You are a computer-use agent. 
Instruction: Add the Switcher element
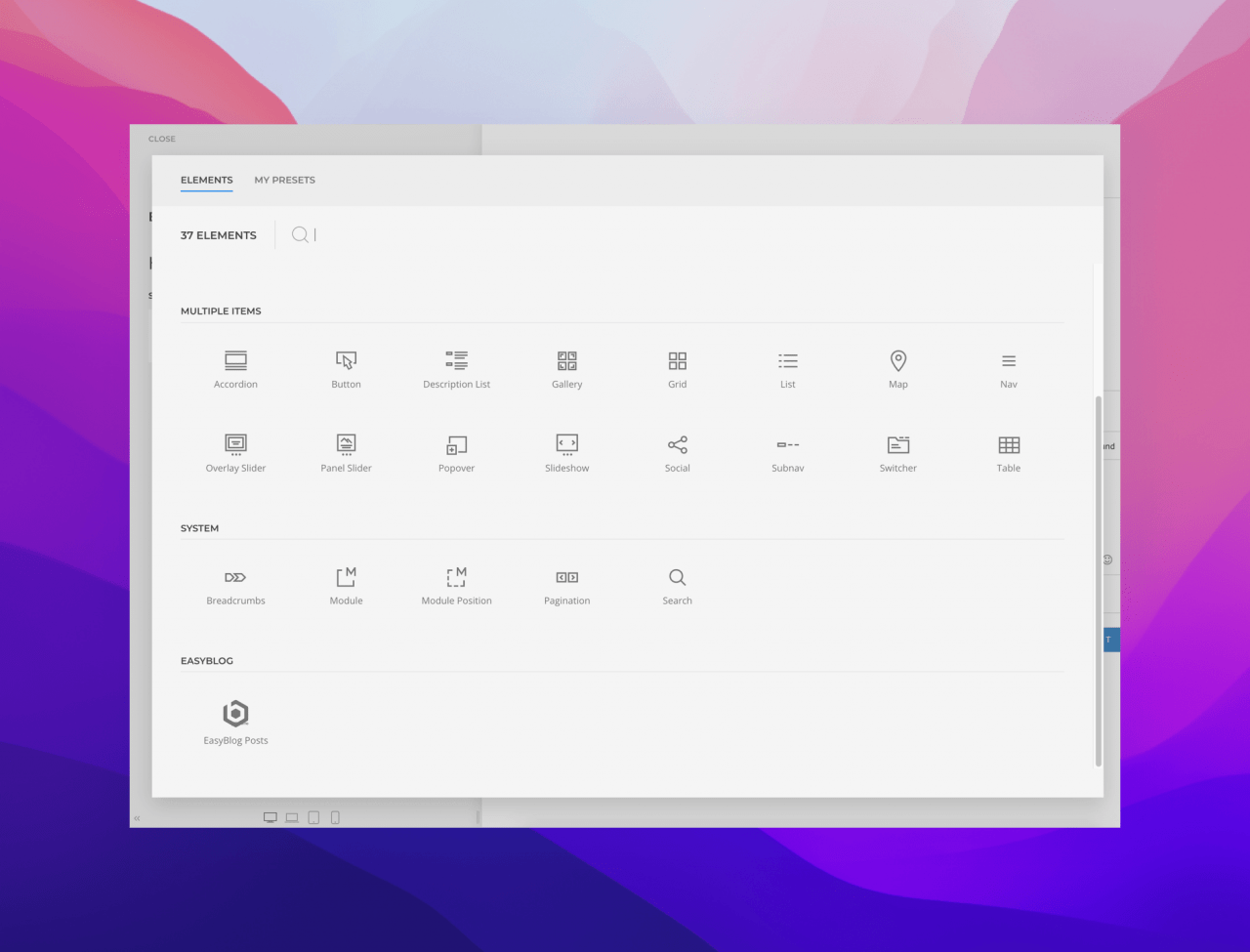[x=897, y=453]
